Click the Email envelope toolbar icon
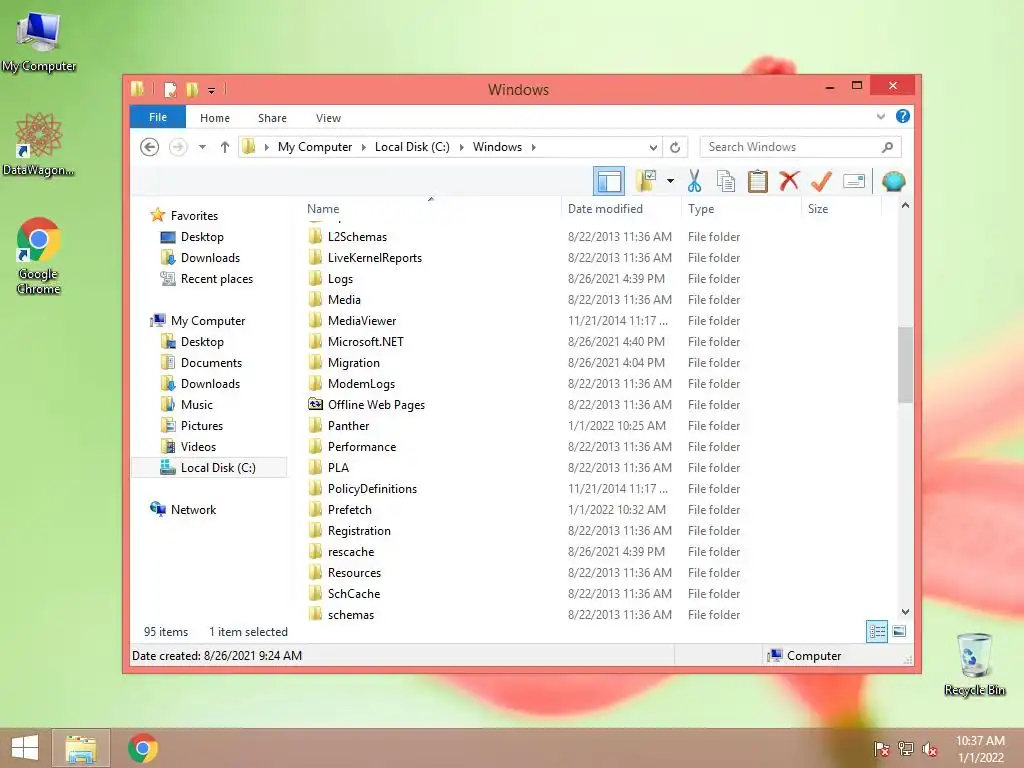1024x768 pixels. [x=854, y=181]
